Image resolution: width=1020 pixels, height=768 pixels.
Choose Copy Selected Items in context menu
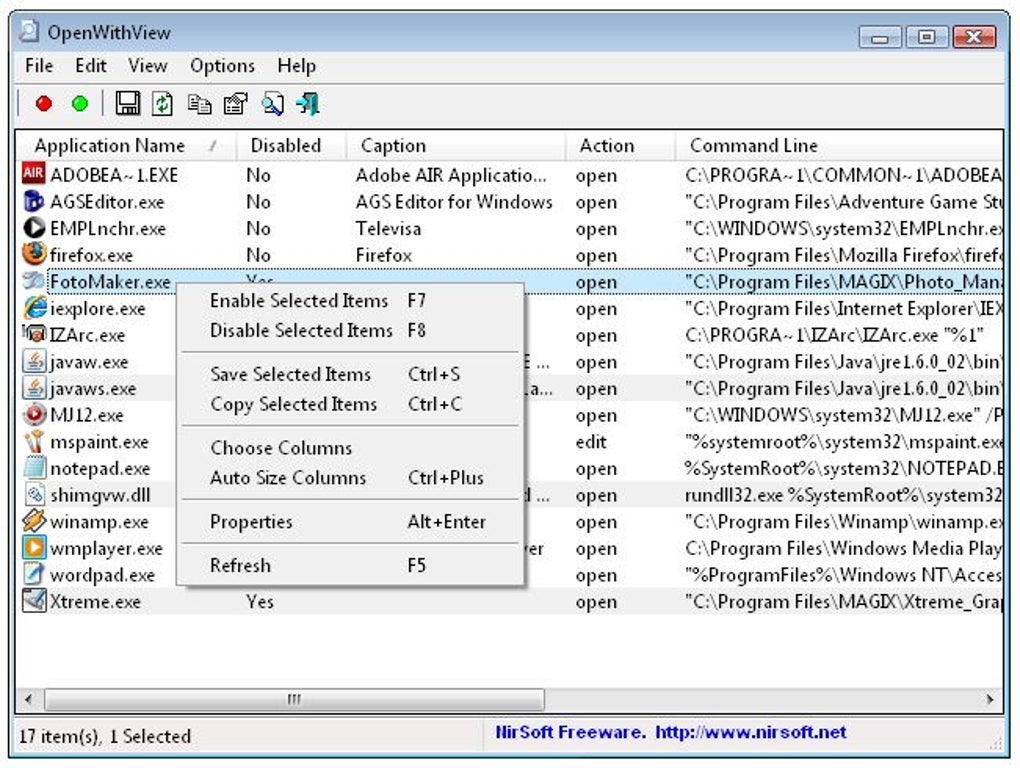pos(350,404)
